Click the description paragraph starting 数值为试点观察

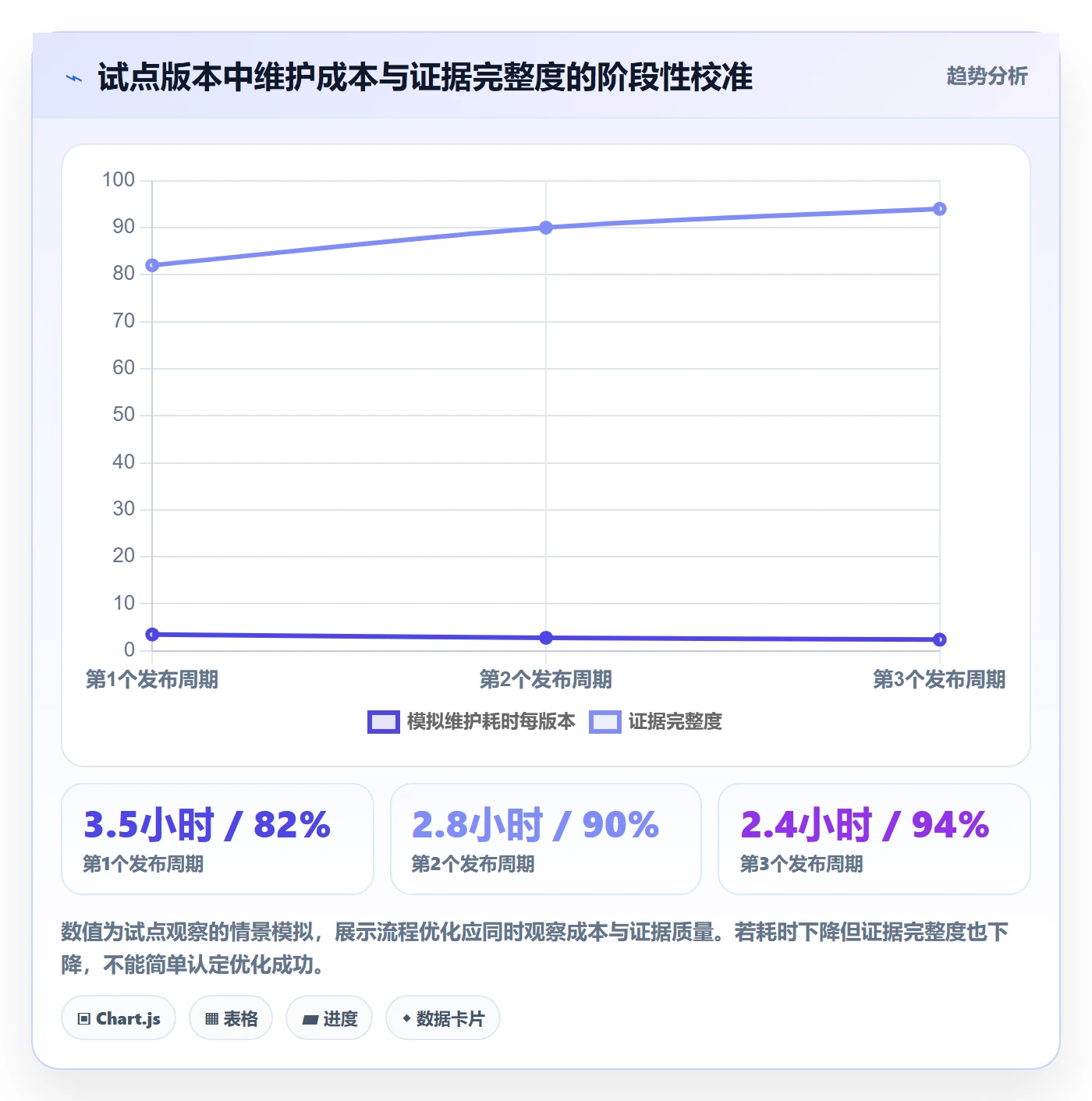pos(535,948)
